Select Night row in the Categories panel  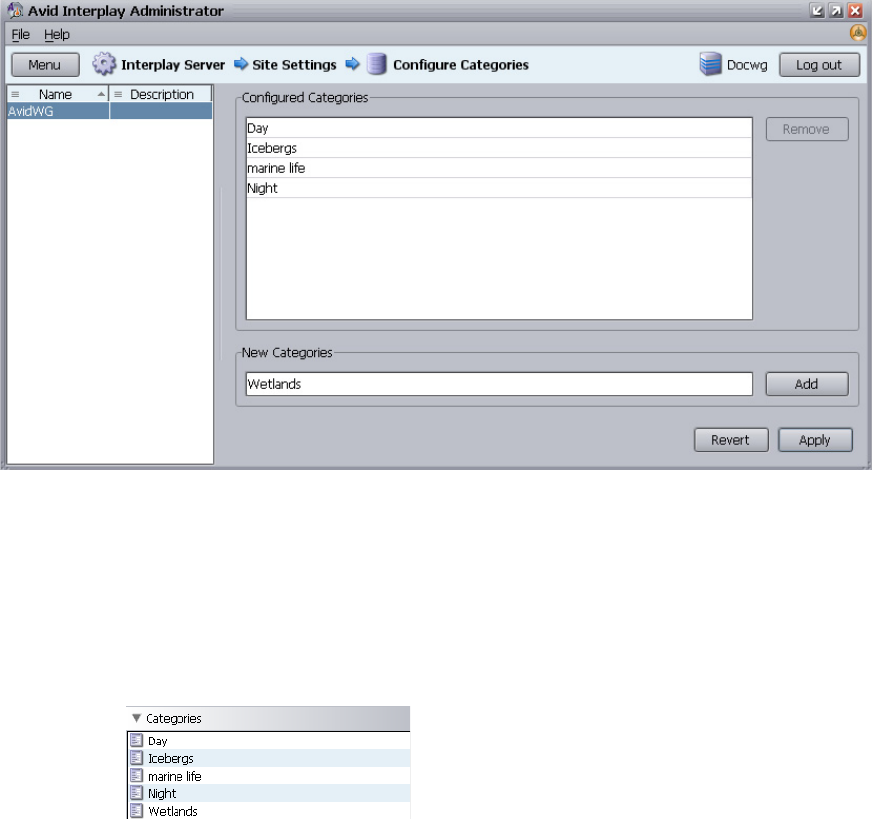click(x=269, y=793)
